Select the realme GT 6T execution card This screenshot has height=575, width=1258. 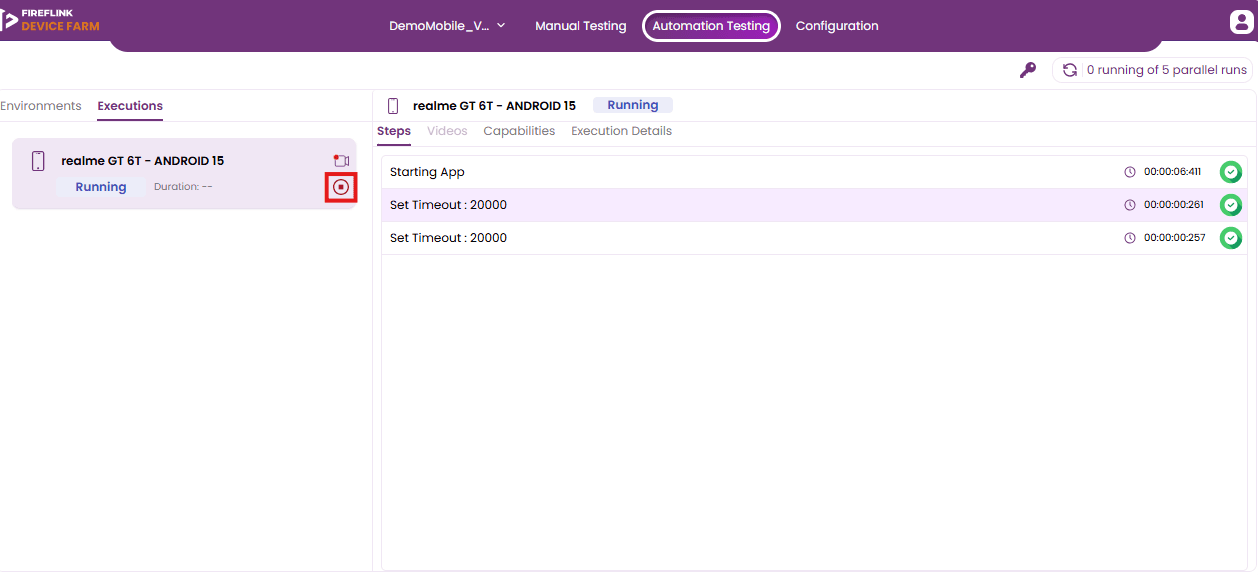(184, 174)
